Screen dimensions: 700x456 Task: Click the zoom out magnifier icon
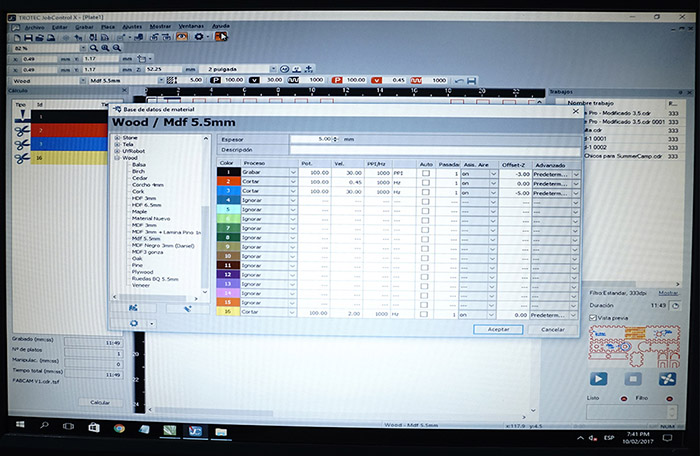pos(117,48)
